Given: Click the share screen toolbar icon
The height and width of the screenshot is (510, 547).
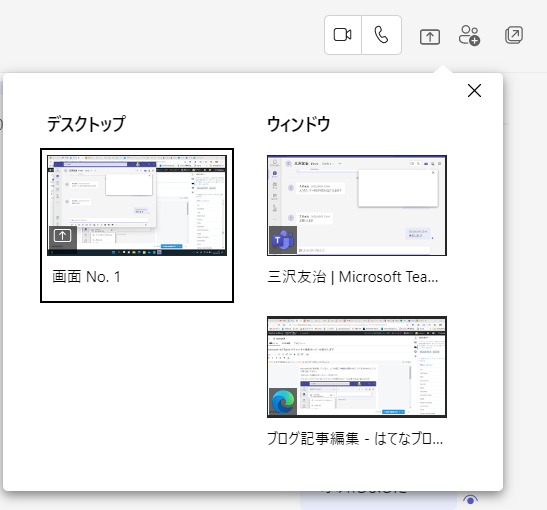Looking at the screenshot, I should 430,36.
